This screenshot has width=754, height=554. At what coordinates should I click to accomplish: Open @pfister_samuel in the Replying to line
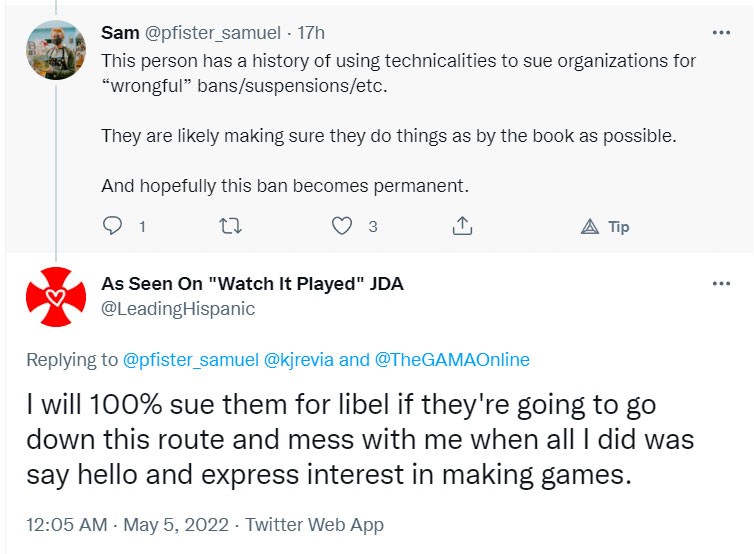pos(191,360)
